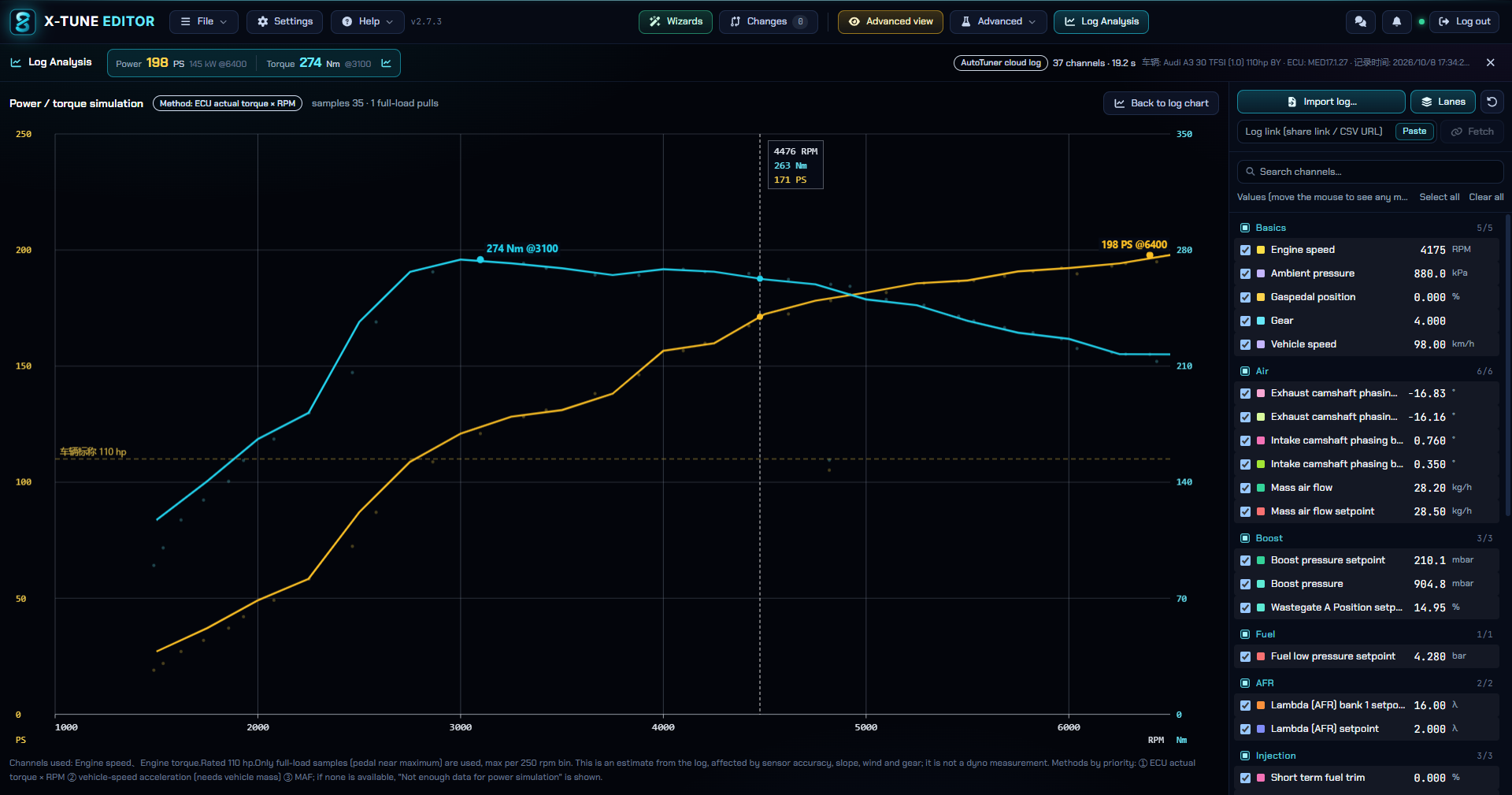Image resolution: width=1512 pixels, height=795 pixels.
Task: Open the notifications bell
Action: 1396,22
